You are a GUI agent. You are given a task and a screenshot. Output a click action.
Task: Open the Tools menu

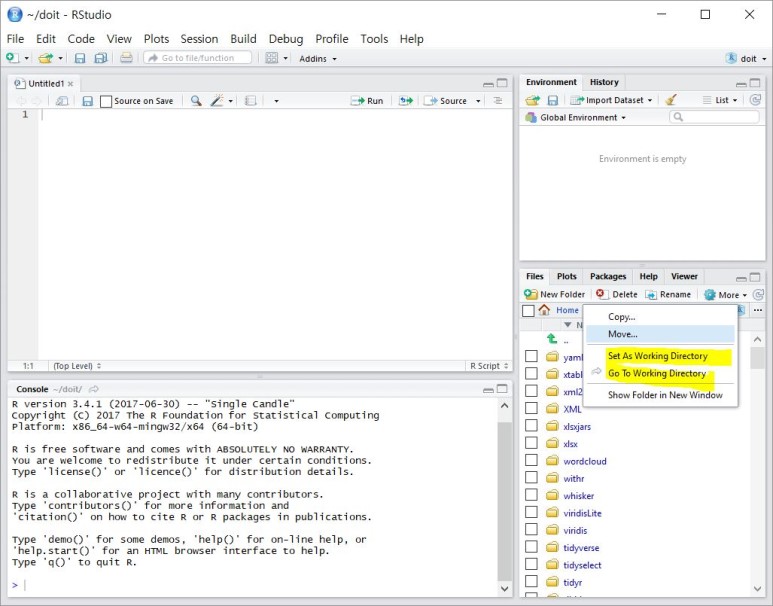(x=374, y=39)
